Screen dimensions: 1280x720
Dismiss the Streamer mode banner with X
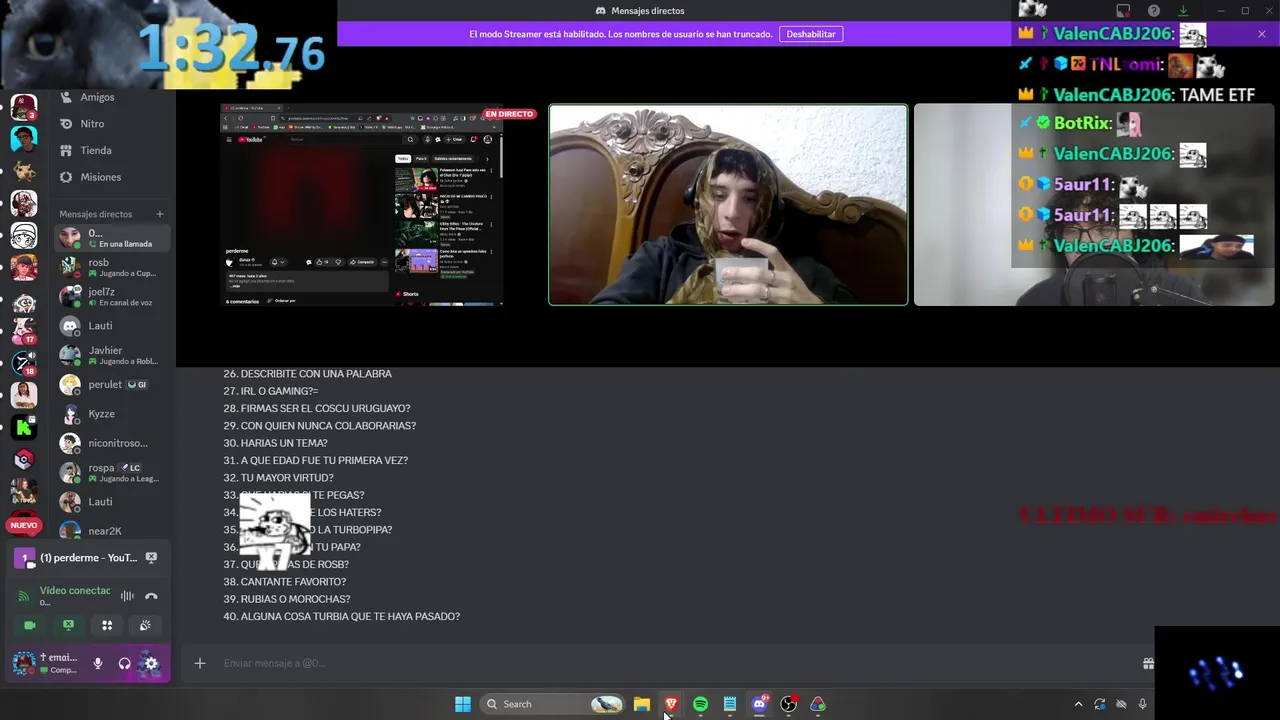[1262, 34]
